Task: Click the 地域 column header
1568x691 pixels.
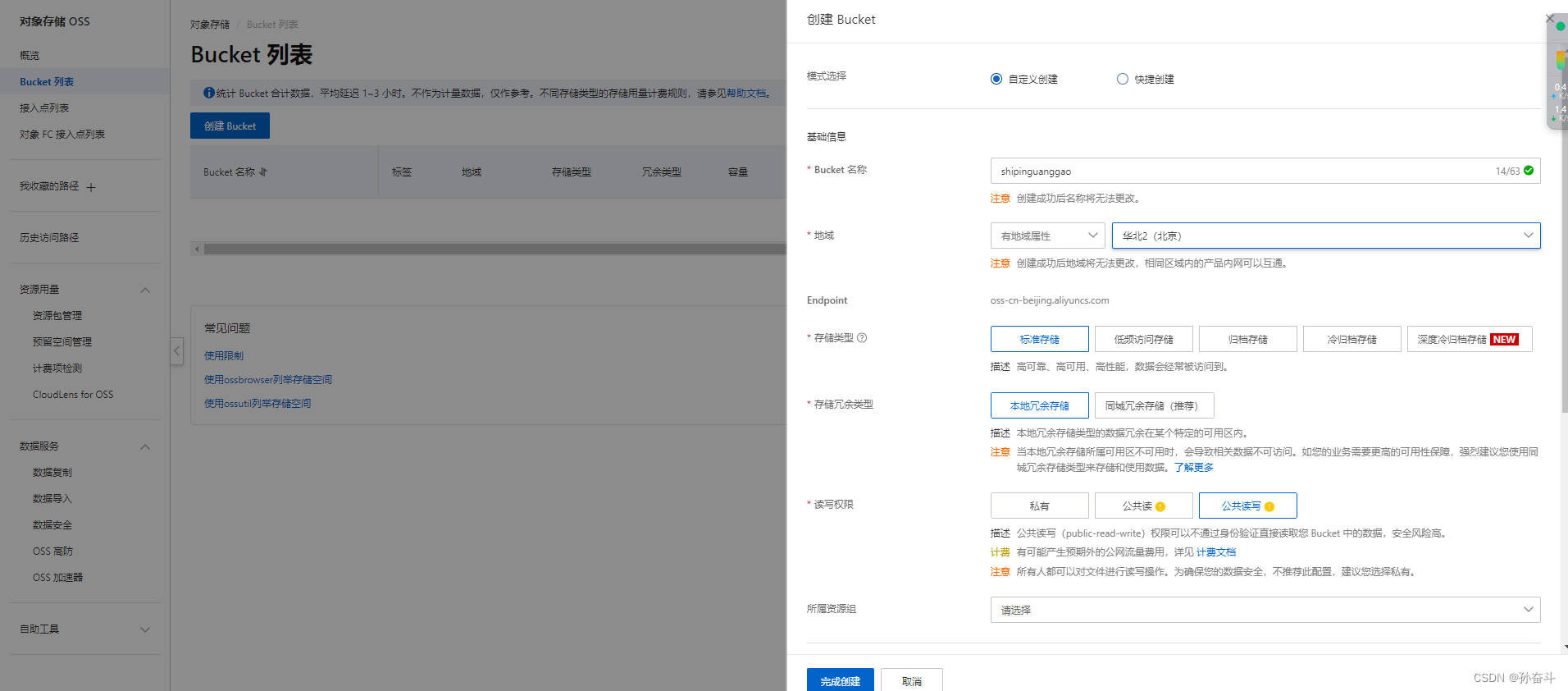Action: (472, 172)
